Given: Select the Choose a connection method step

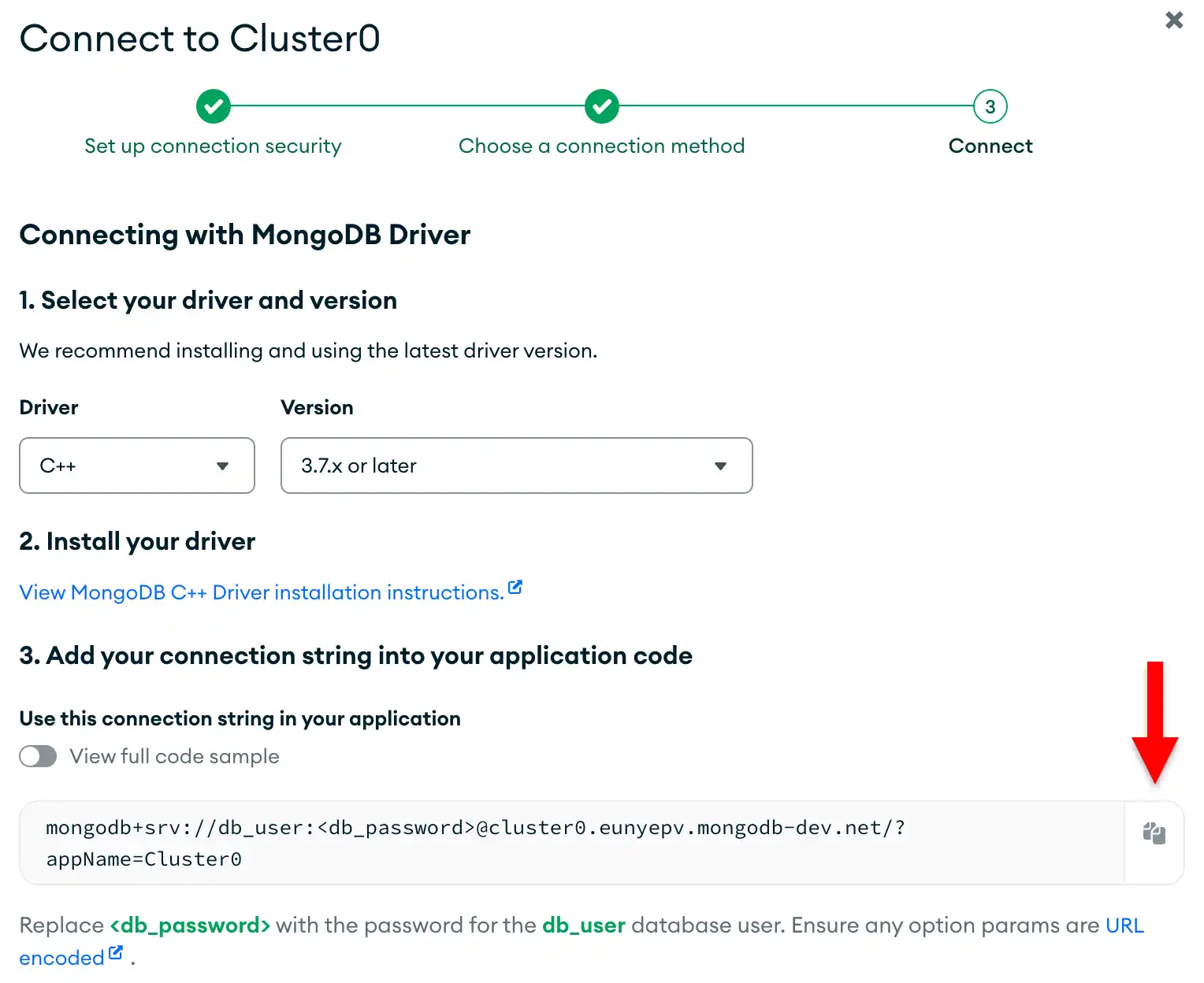Looking at the screenshot, I should (601, 146).
